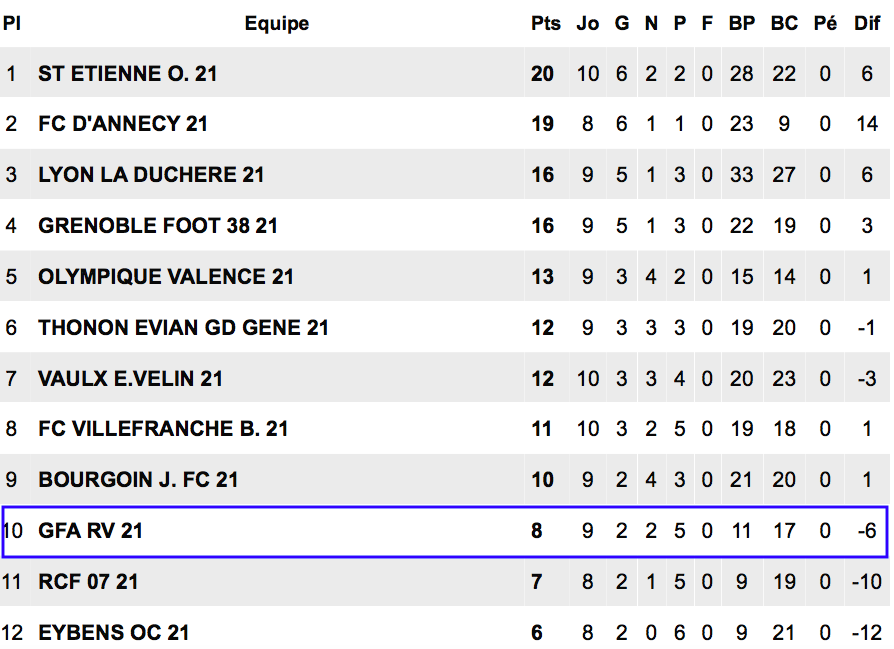The image size is (894, 649).
Task: Click the BC column header
Action: (785, 23)
